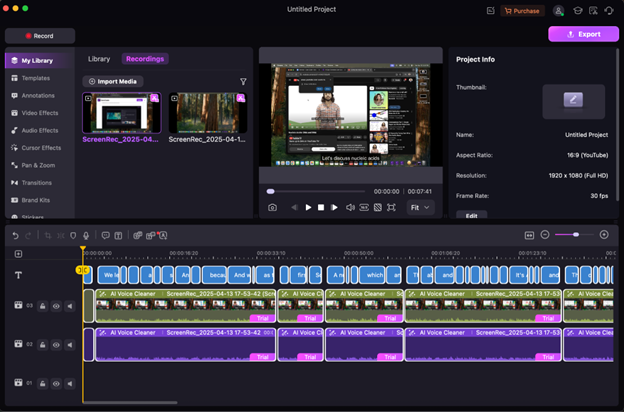The width and height of the screenshot is (624, 412).
Task: Click the group clips icon
Action: 138,236
